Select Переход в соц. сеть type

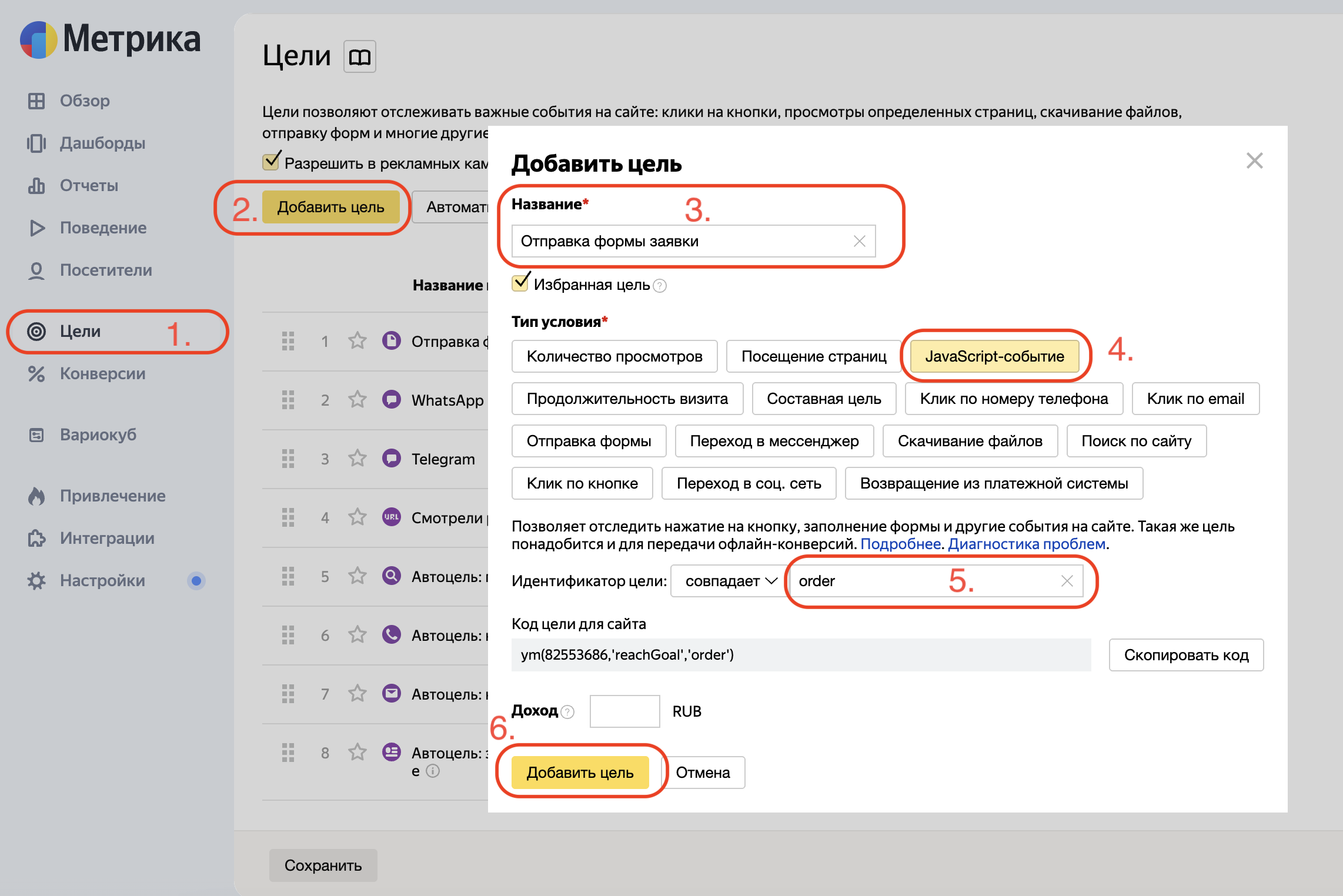[749, 483]
